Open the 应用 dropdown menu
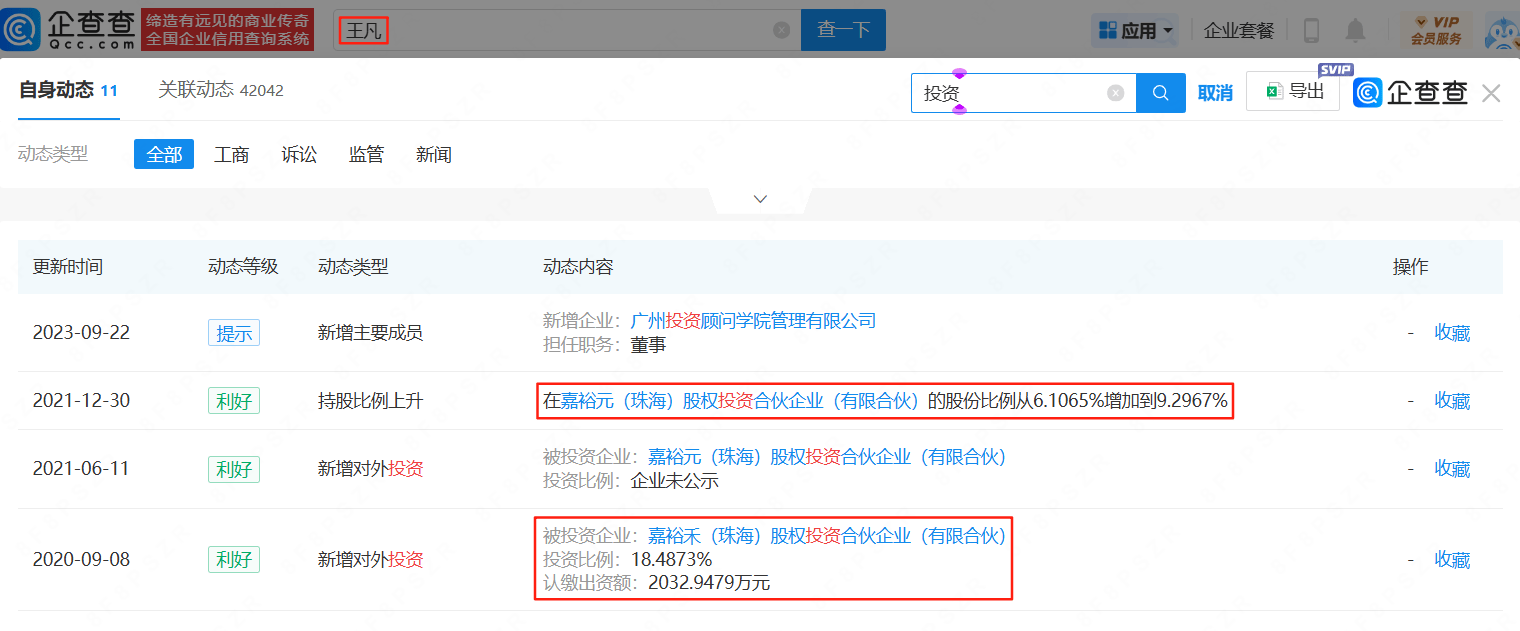Image resolution: width=1520 pixels, height=631 pixels. click(1134, 31)
